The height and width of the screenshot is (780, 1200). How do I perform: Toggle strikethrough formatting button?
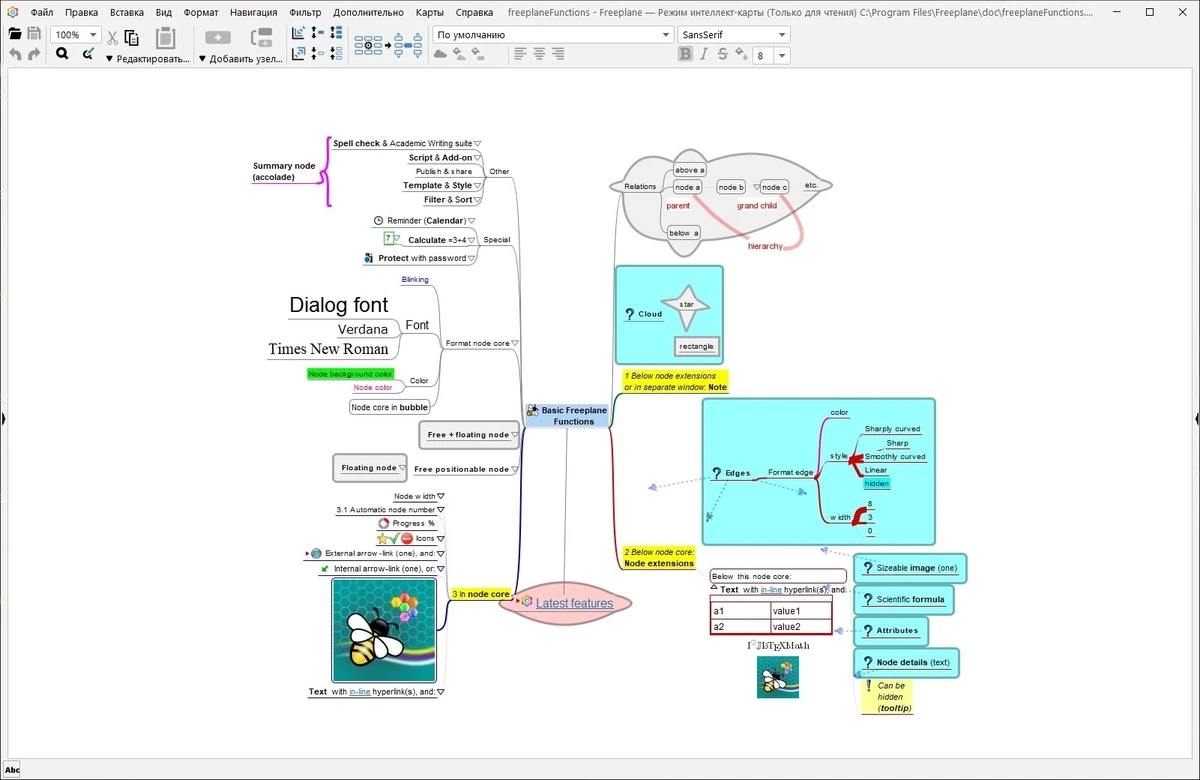point(722,54)
